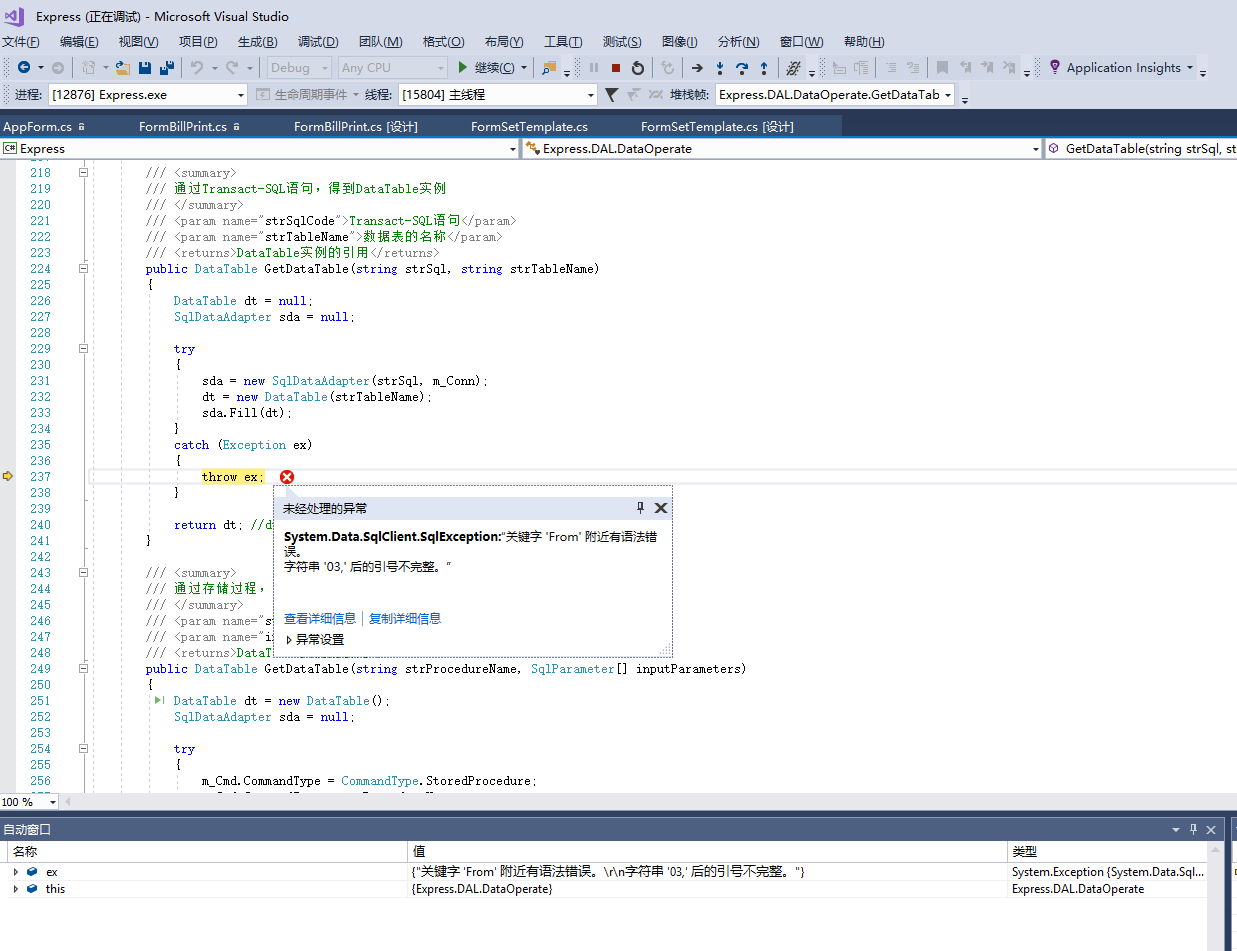
Task: Click the Find in Files icon
Action: coord(549,67)
